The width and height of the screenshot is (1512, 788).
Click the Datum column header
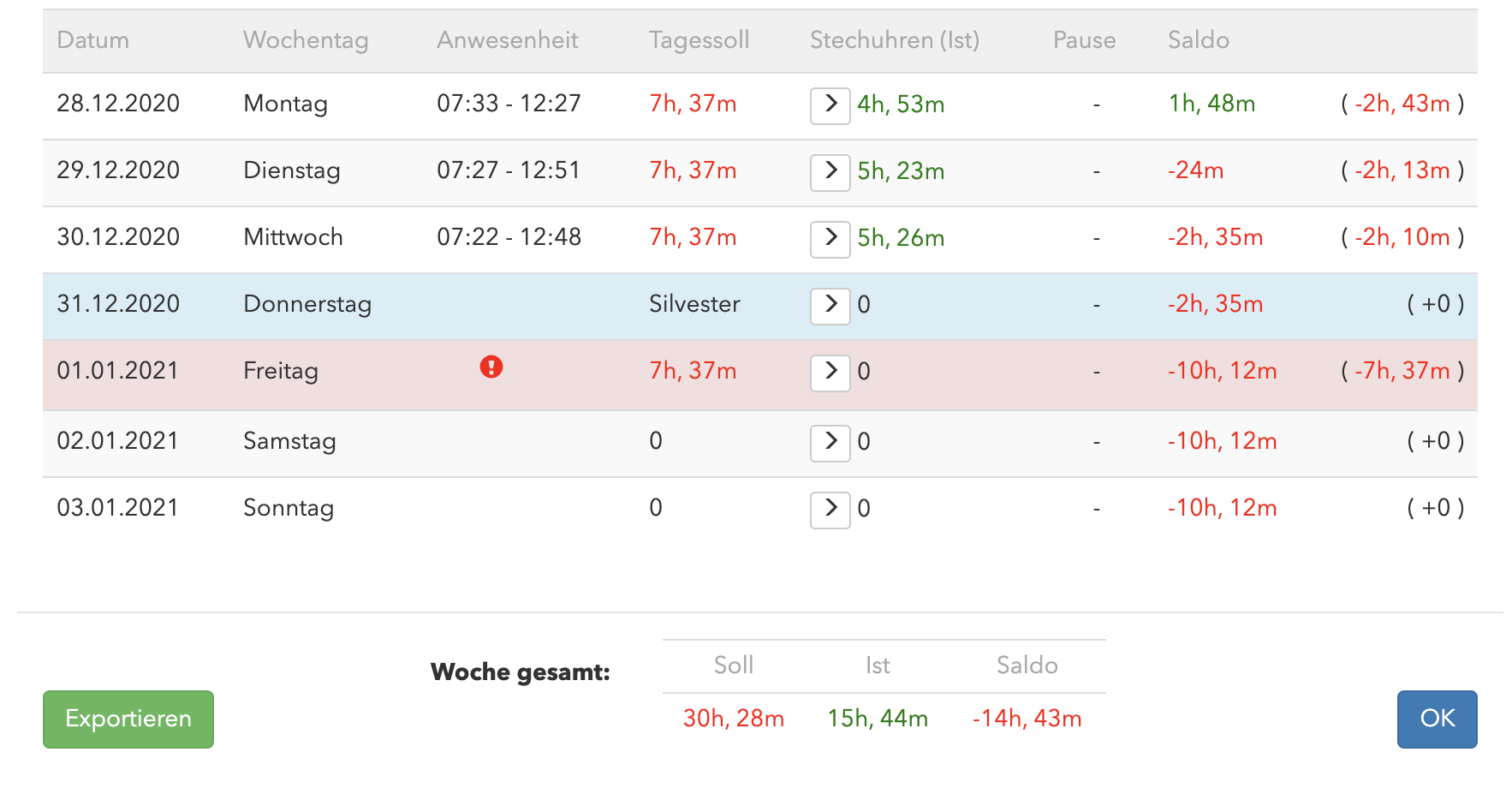[x=92, y=40]
